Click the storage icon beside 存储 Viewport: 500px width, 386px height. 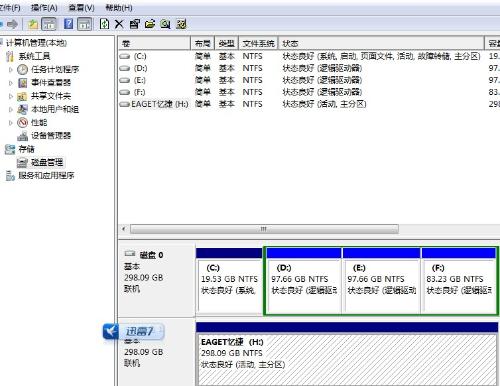pyautogui.click(x=10, y=149)
